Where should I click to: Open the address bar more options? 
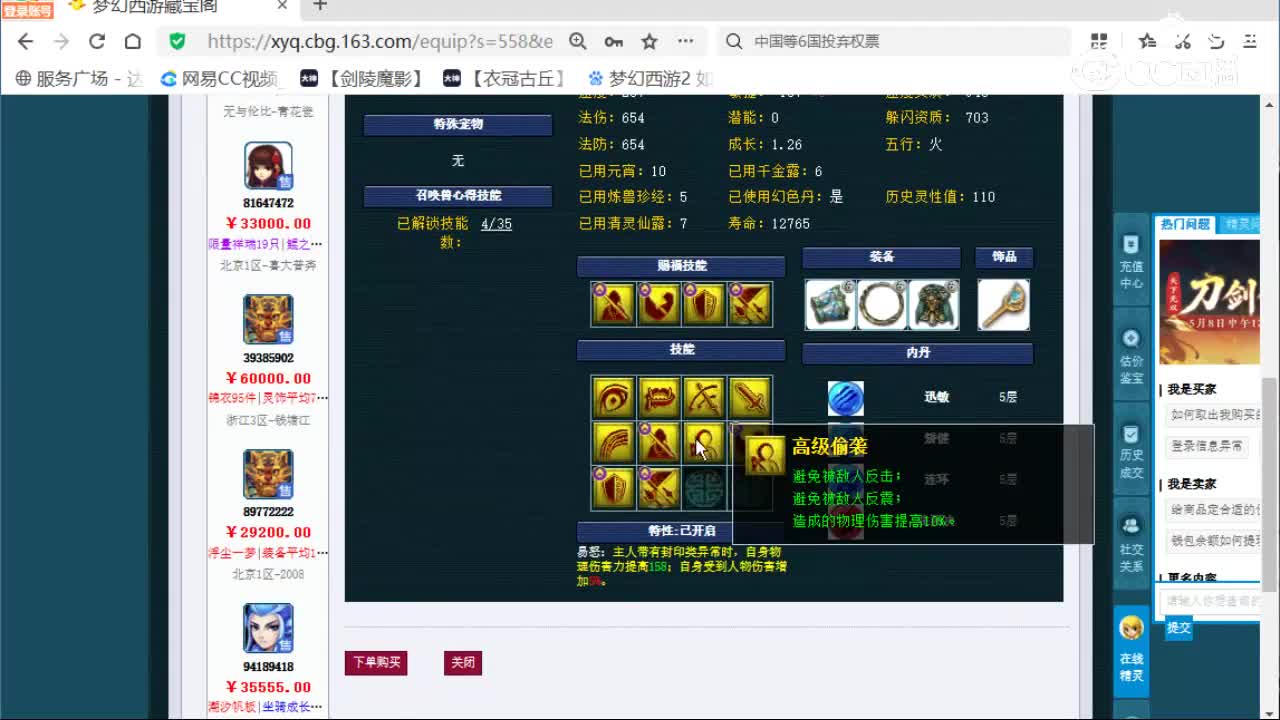pos(686,41)
